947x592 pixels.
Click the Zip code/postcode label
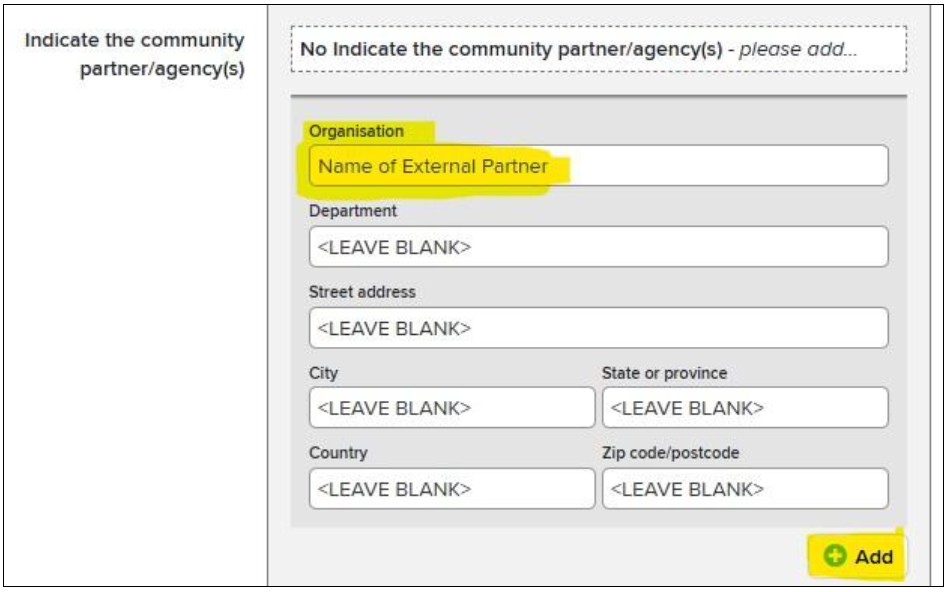[670, 453]
